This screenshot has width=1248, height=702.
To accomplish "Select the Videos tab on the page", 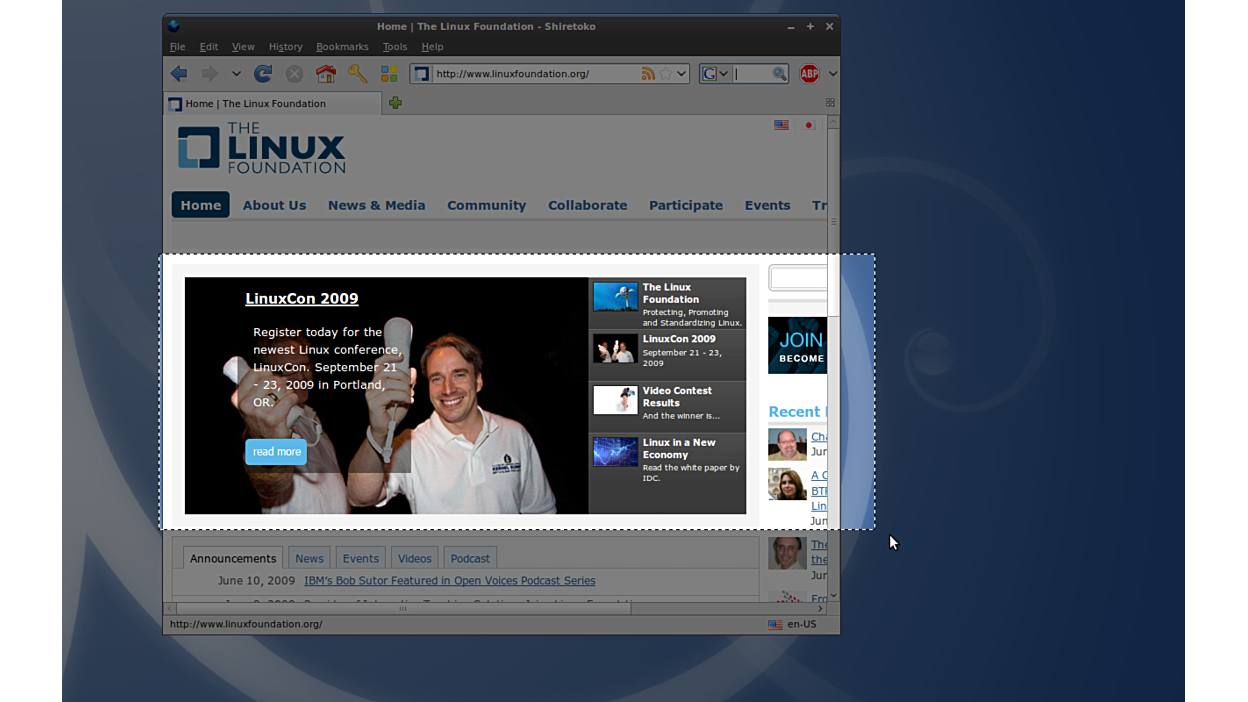I will pos(414,558).
